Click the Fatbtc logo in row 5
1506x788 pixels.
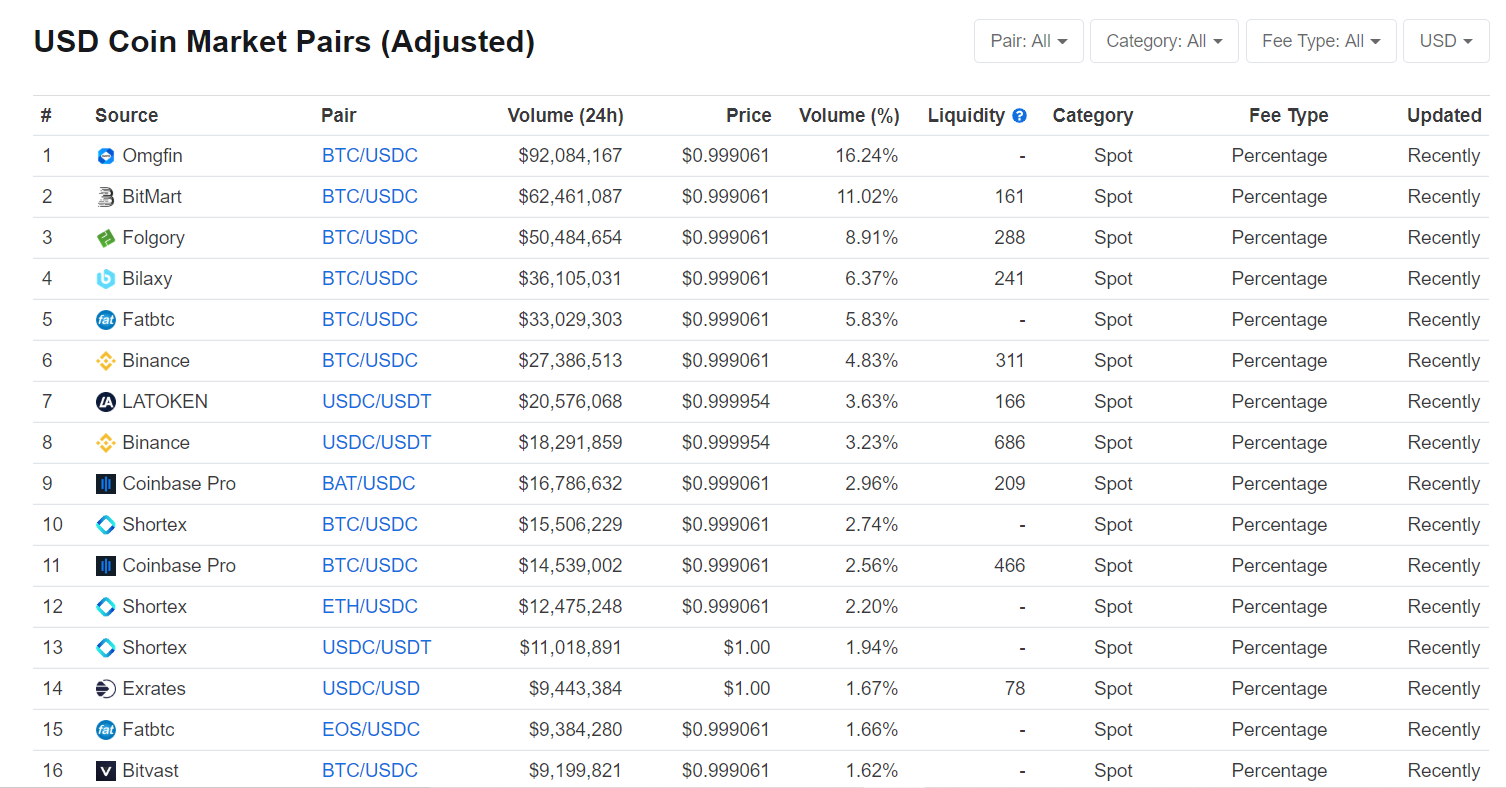click(x=106, y=320)
